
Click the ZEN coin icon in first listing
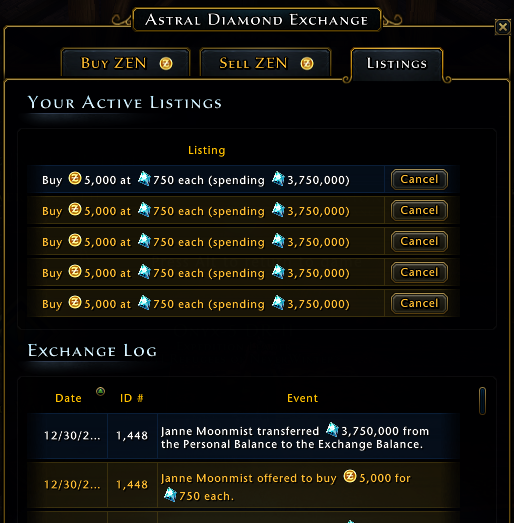click(75, 178)
